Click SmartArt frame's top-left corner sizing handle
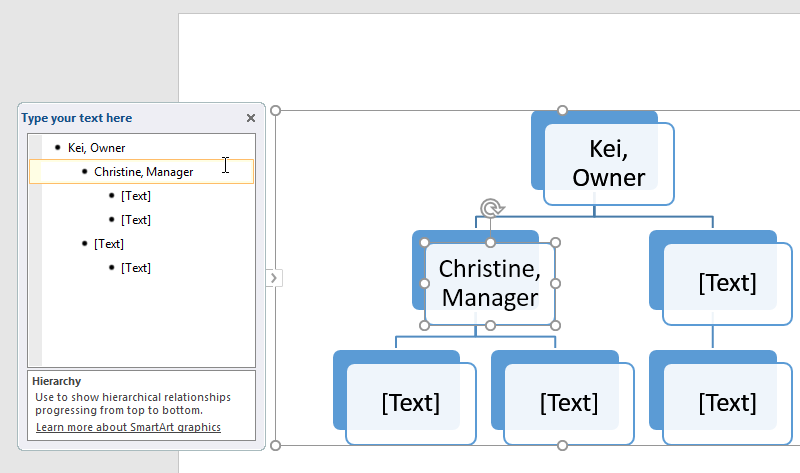 coord(276,111)
